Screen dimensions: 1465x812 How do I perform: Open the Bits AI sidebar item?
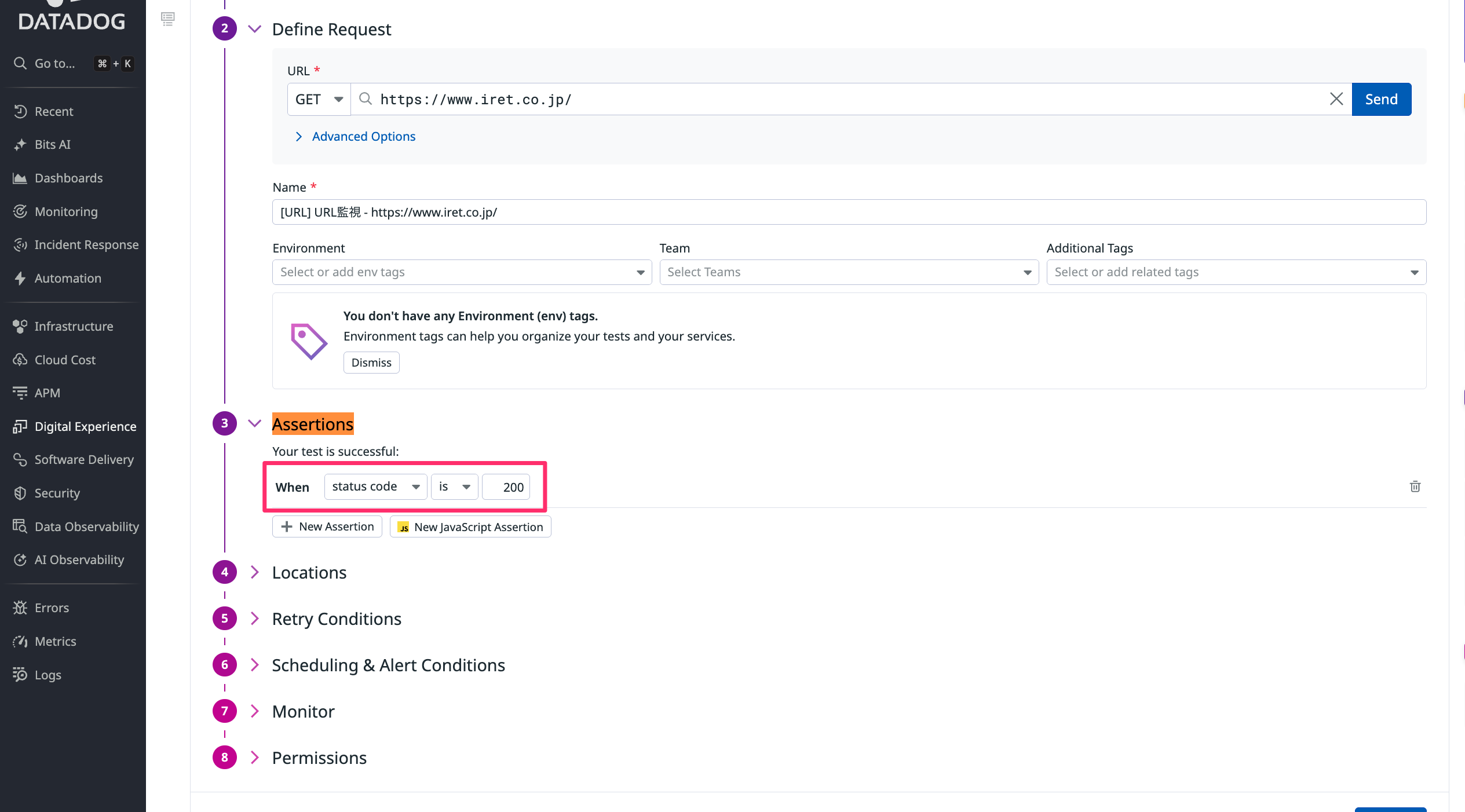tap(52, 144)
